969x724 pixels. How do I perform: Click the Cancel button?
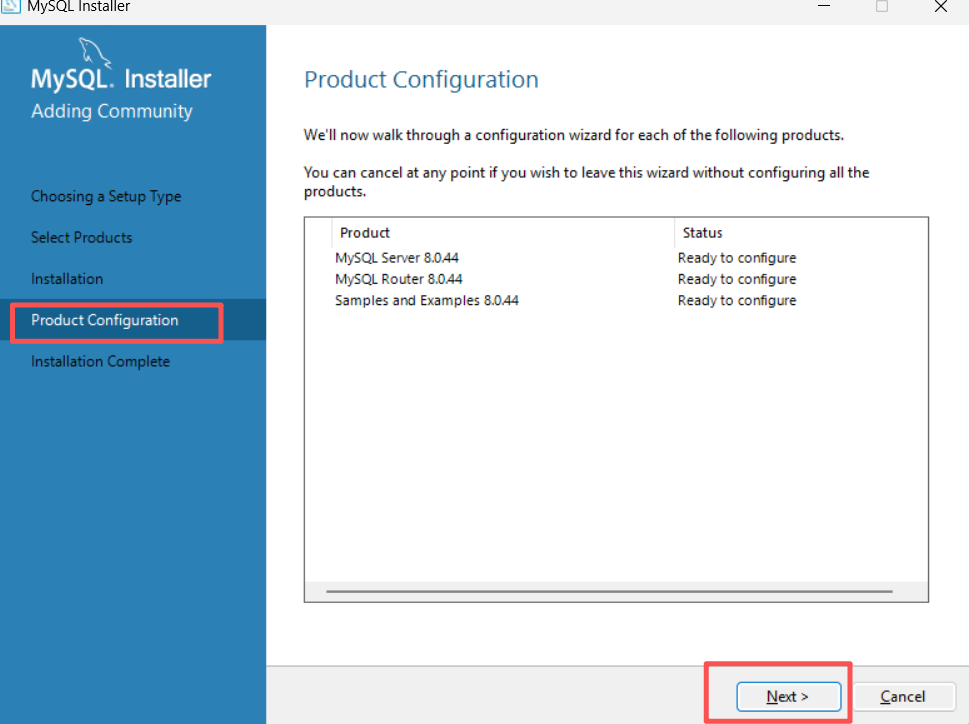[x=903, y=696]
